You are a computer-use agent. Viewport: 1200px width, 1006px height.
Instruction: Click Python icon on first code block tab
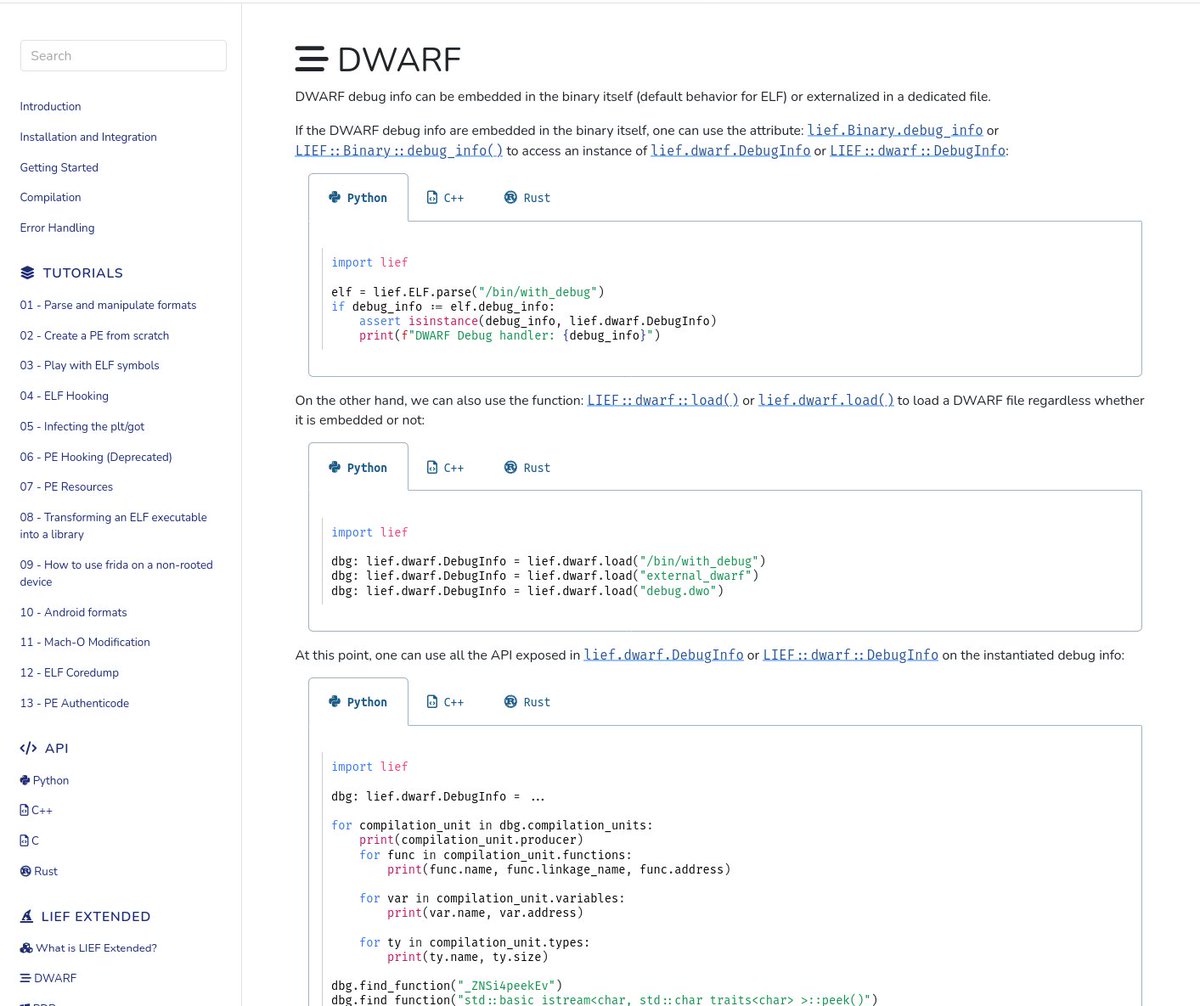335,198
